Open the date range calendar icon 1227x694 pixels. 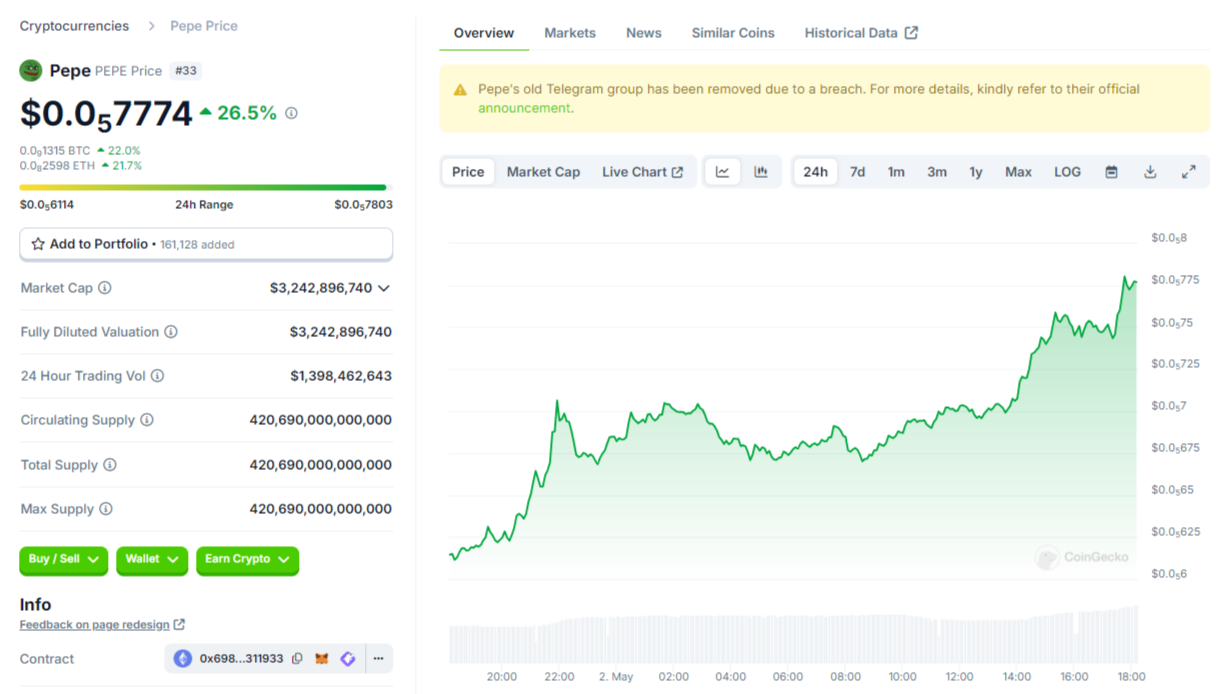[1111, 171]
